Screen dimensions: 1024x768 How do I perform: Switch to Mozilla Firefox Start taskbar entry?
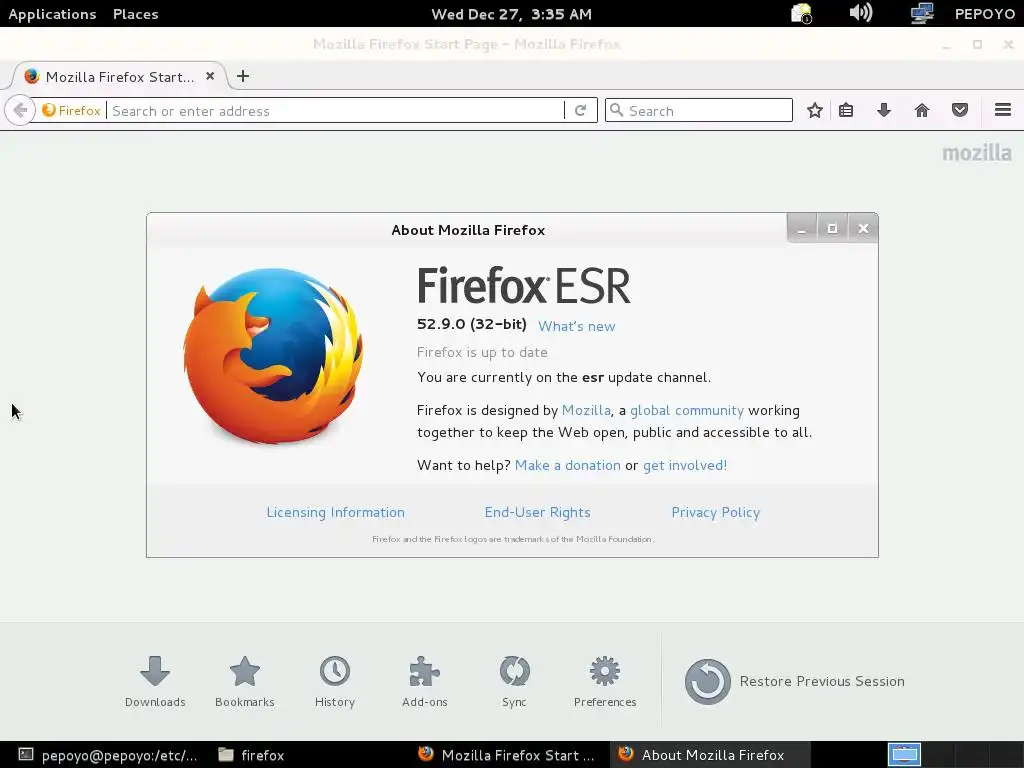pos(507,755)
